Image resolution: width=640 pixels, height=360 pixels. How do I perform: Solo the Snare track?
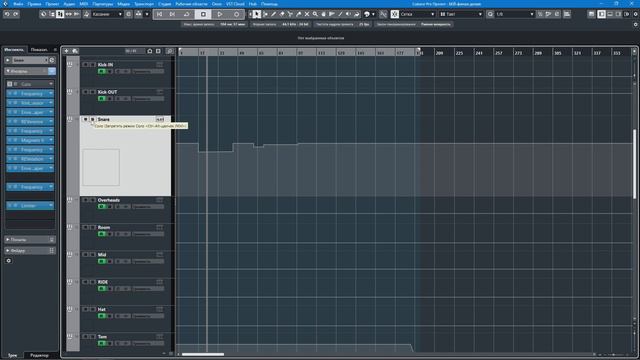(x=93, y=119)
